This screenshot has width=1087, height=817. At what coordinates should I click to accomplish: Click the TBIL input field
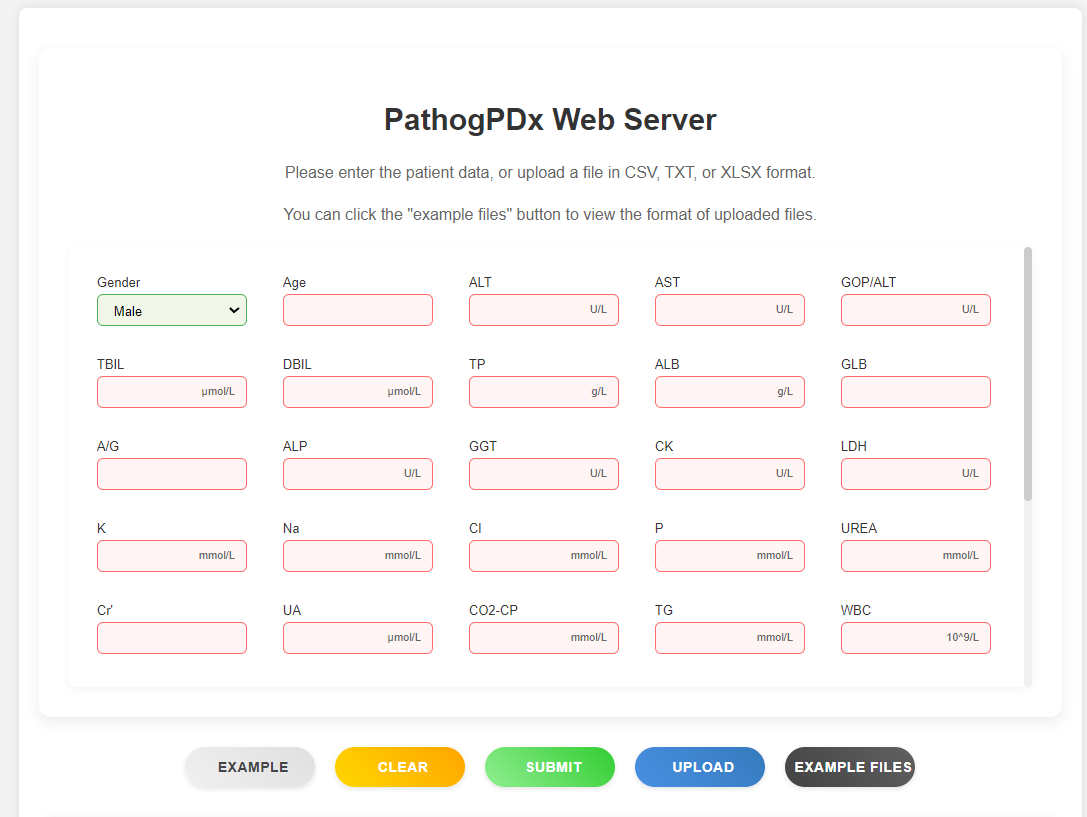[171, 392]
